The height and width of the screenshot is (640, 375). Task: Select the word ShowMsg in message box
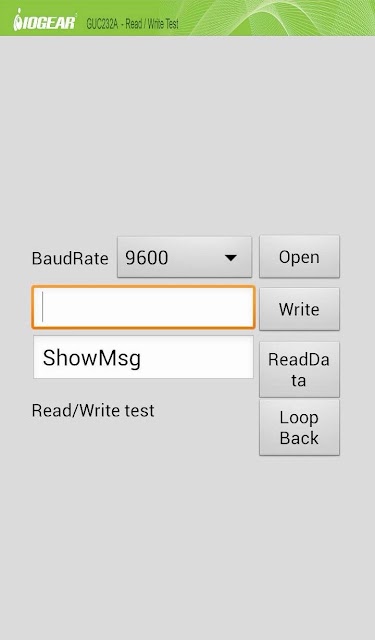tap(92, 358)
